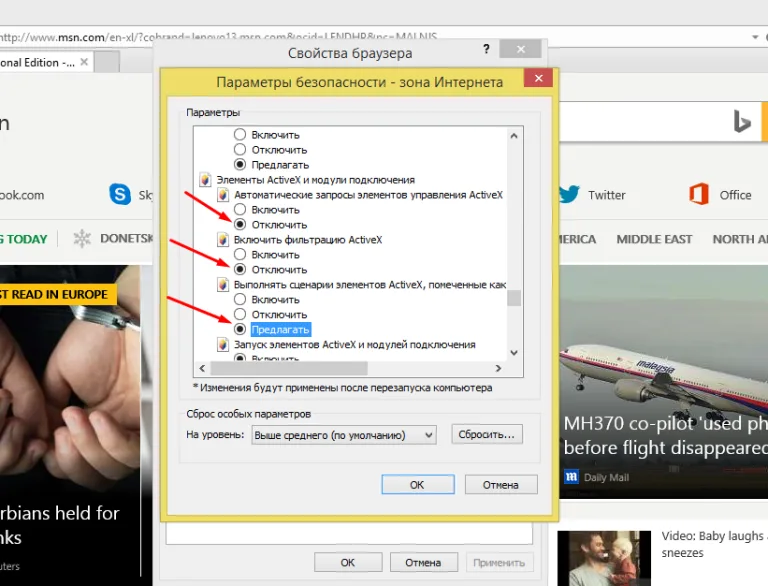Image resolution: width=768 pixels, height=586 pixels.
Task: Select Предлагать under Выполнять сценарии элементов ActiveX
Action: (240, 329)
